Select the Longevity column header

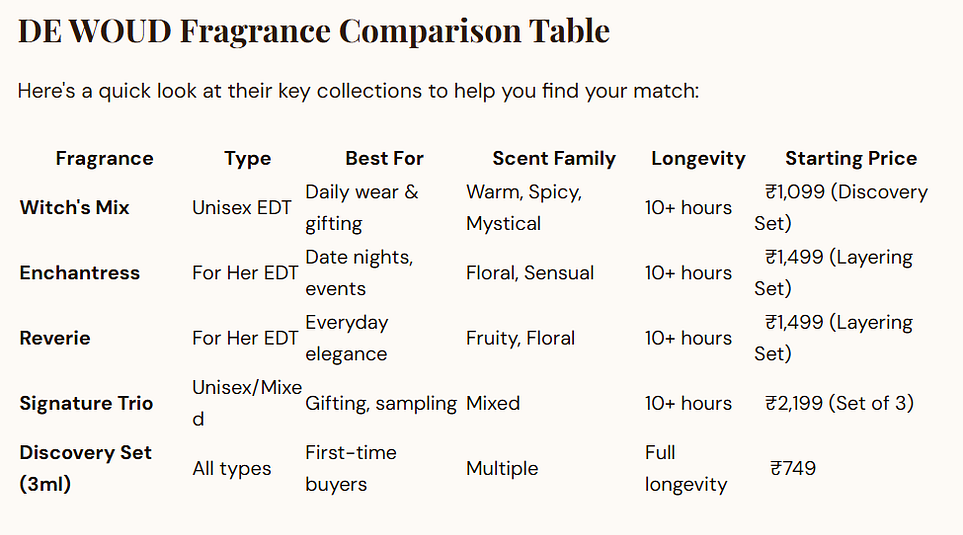(698, 158)
